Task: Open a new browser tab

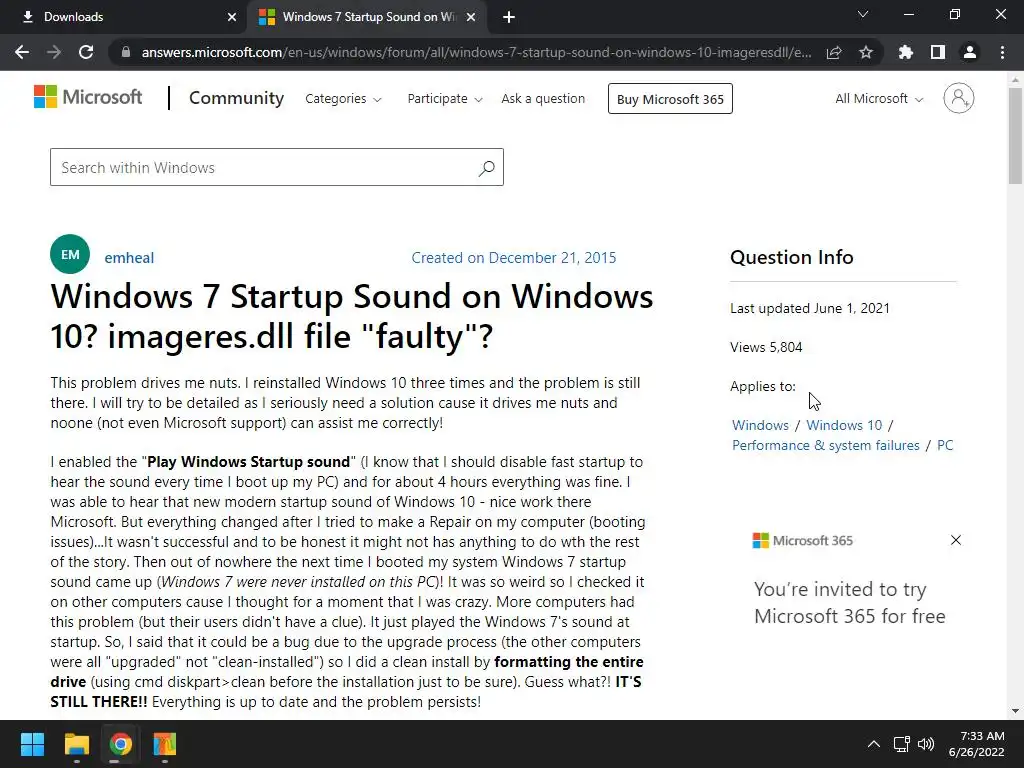Action: pos(509,17)
